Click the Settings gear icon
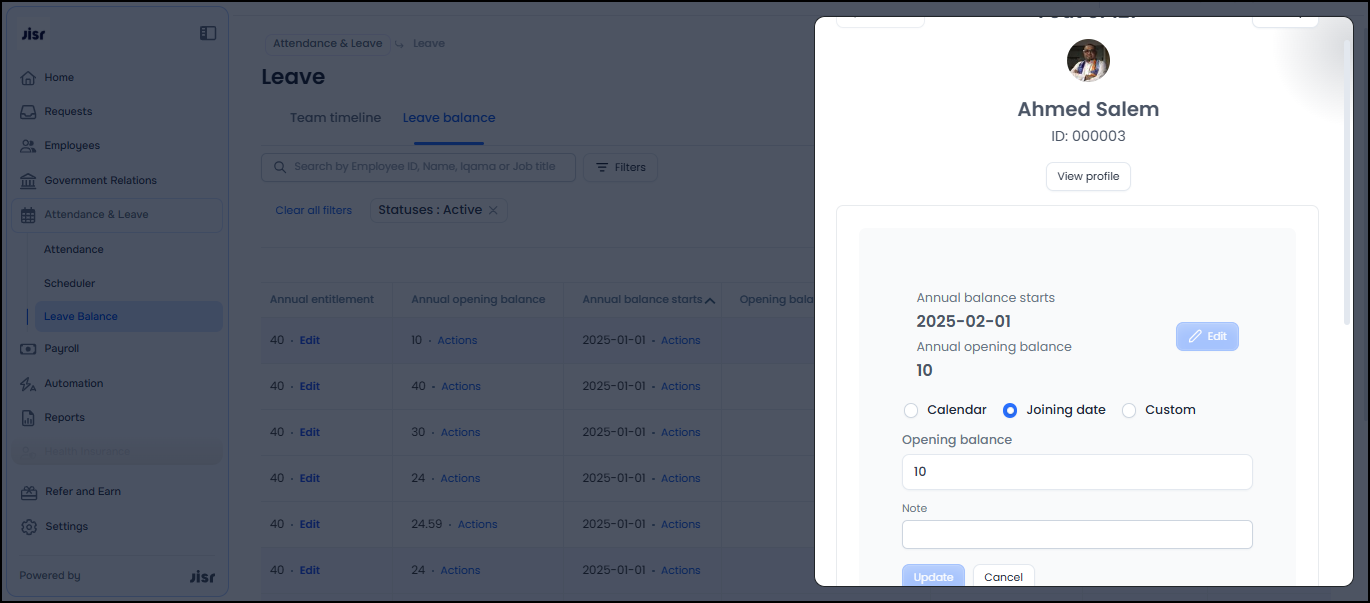 pyautogui.click(x=28, y=527)
